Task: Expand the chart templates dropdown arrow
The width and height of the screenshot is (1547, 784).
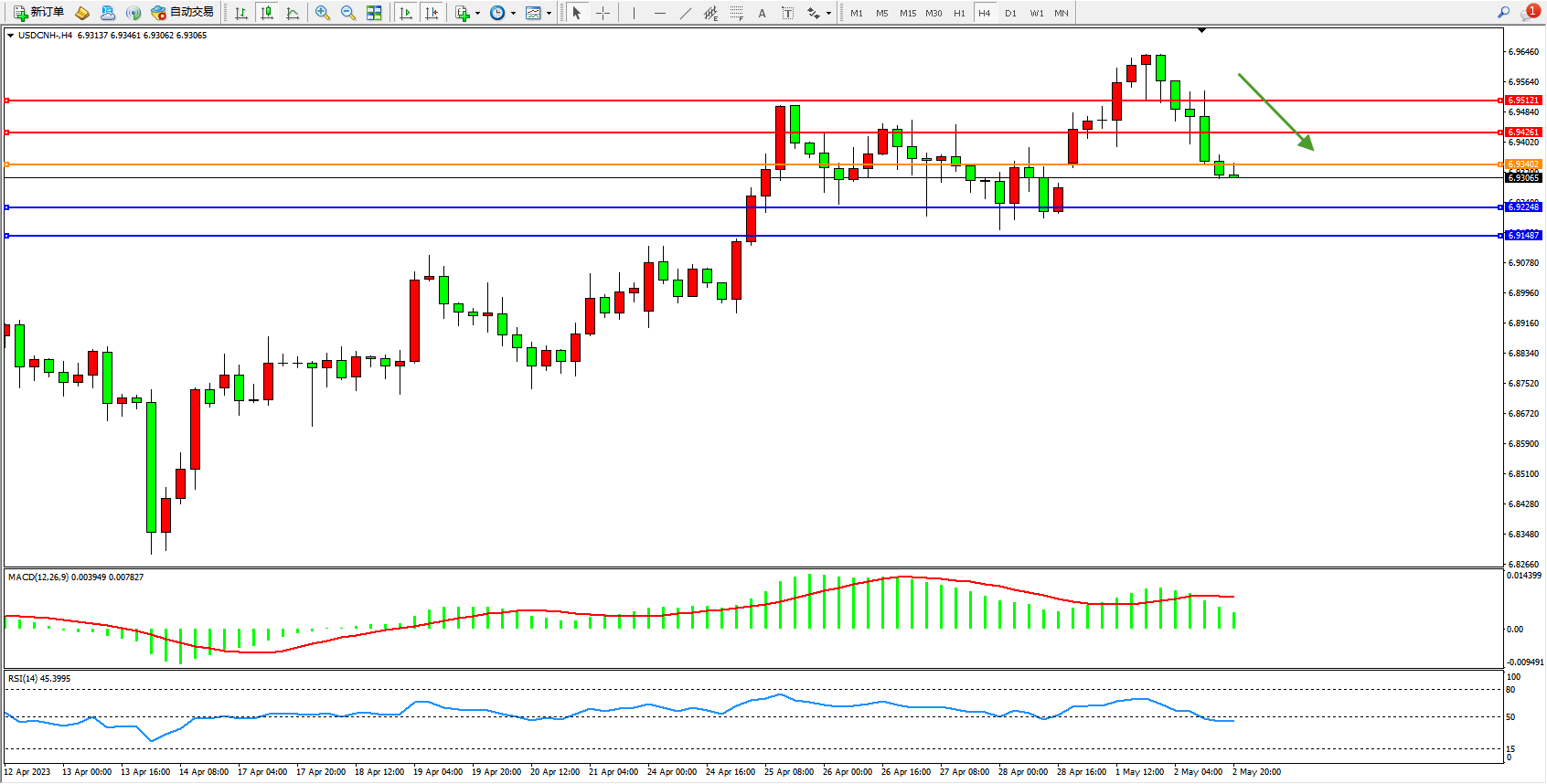Action: (549, 13)
